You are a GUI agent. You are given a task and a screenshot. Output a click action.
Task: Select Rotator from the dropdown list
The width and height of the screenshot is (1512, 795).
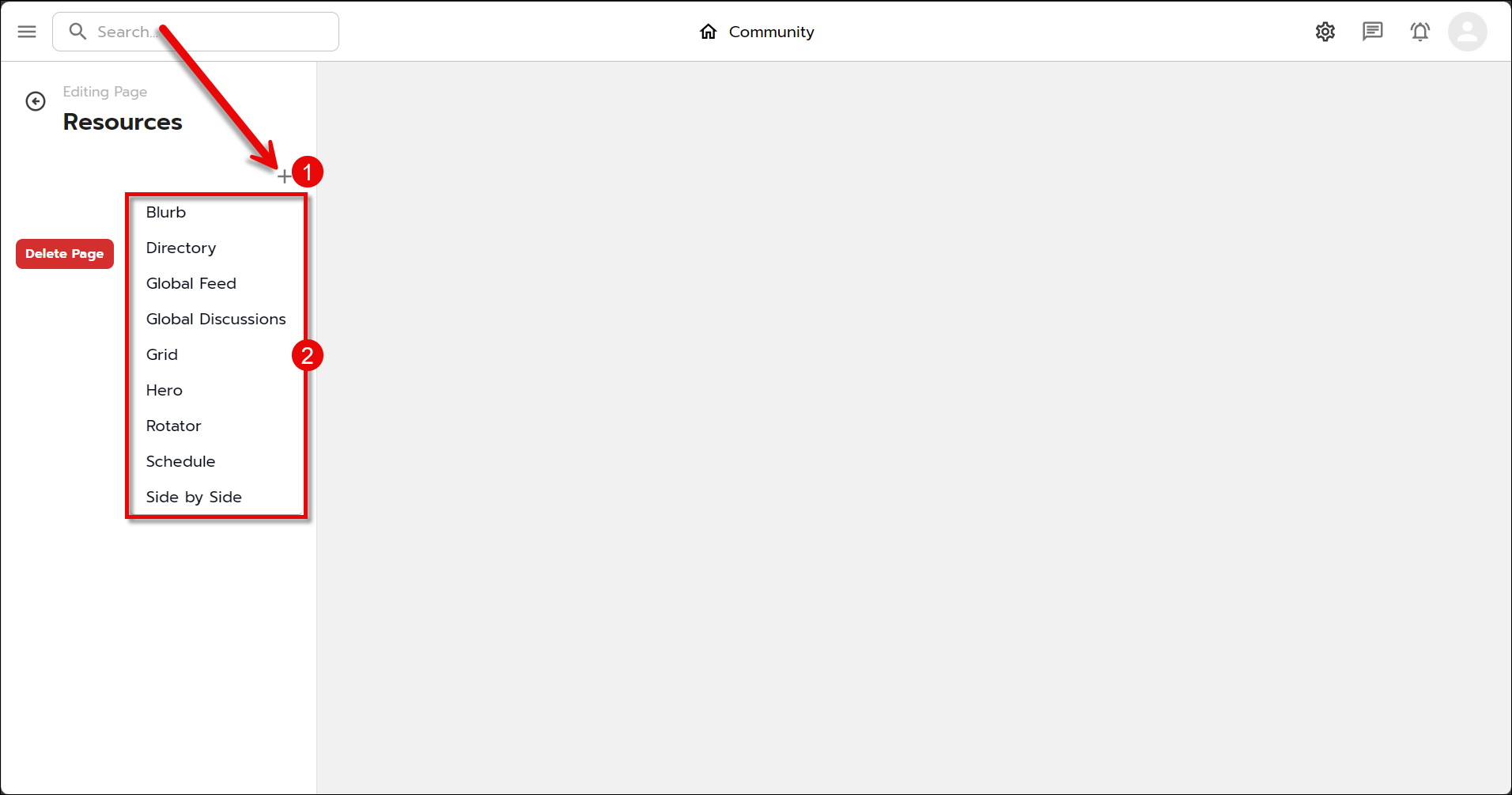[173, 426]
